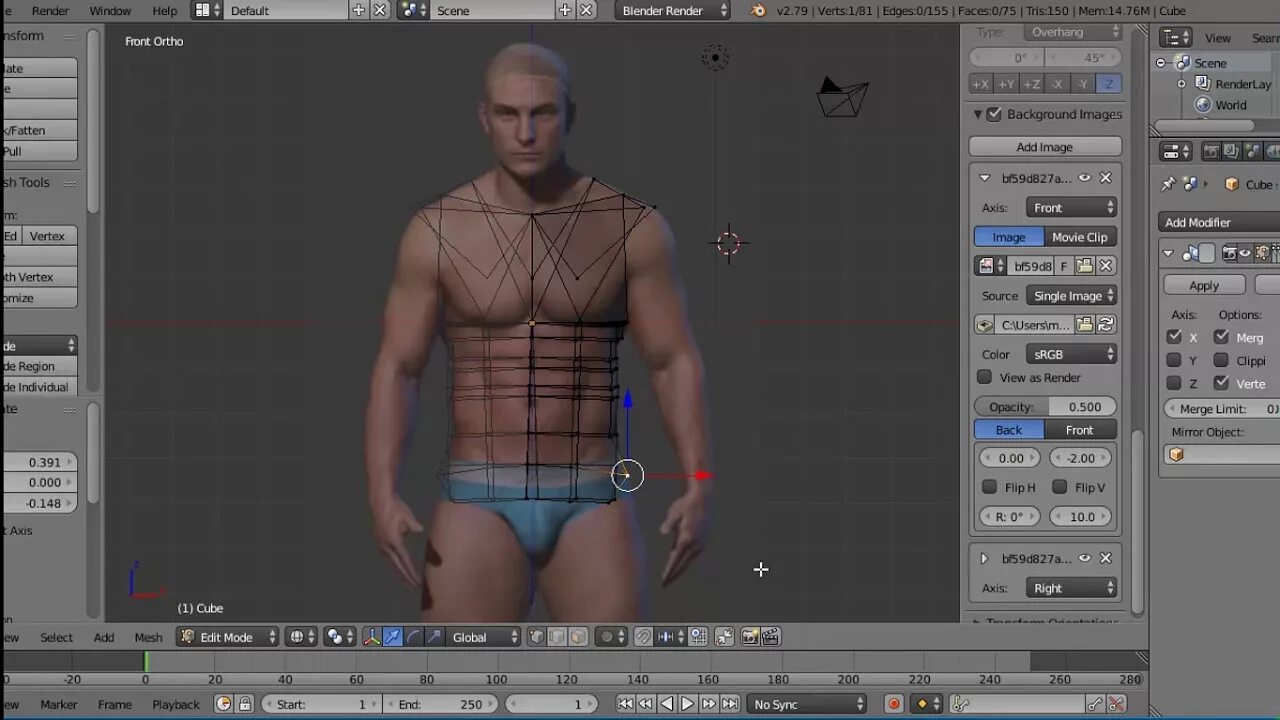Jump to the next keyframe
The image size is (1280, 720).
(x=709, y=704)
